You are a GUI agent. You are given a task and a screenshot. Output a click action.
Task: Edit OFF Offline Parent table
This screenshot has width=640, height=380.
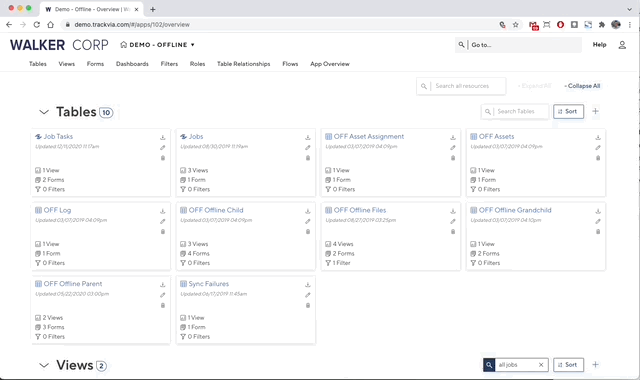(162, 295)
